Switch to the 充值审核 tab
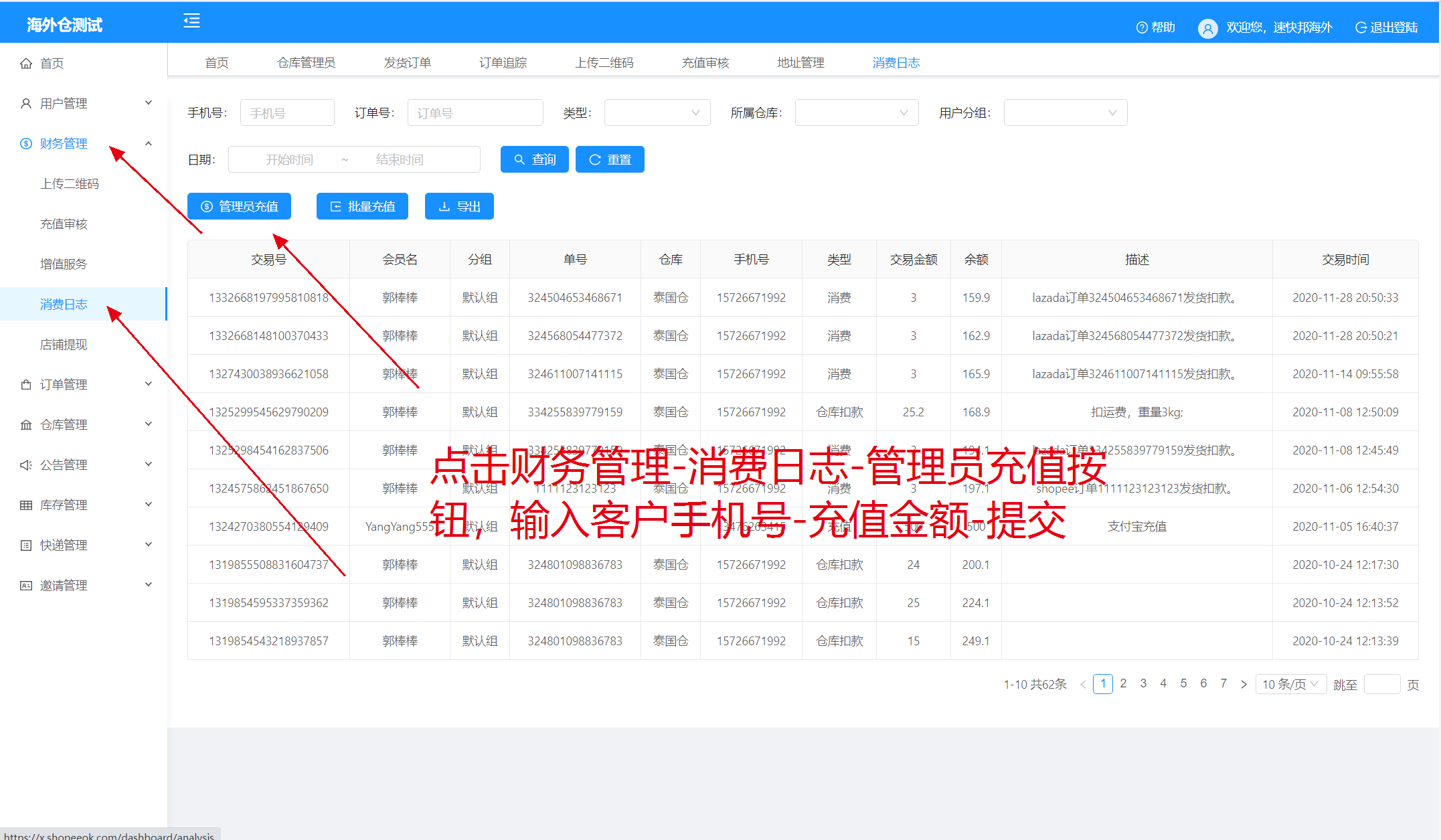This screenshot has width=1441, height=840. click(705, 62)
